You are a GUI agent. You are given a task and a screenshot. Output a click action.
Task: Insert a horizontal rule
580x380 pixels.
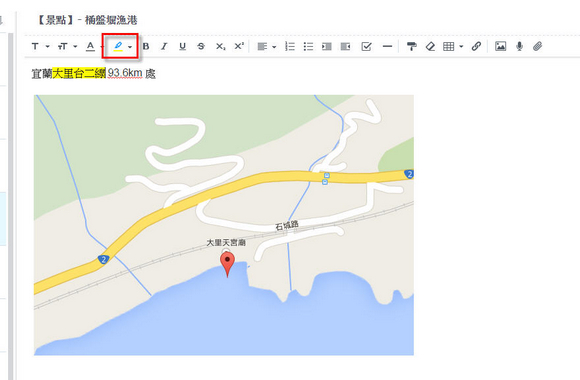[x=387, y=46]
